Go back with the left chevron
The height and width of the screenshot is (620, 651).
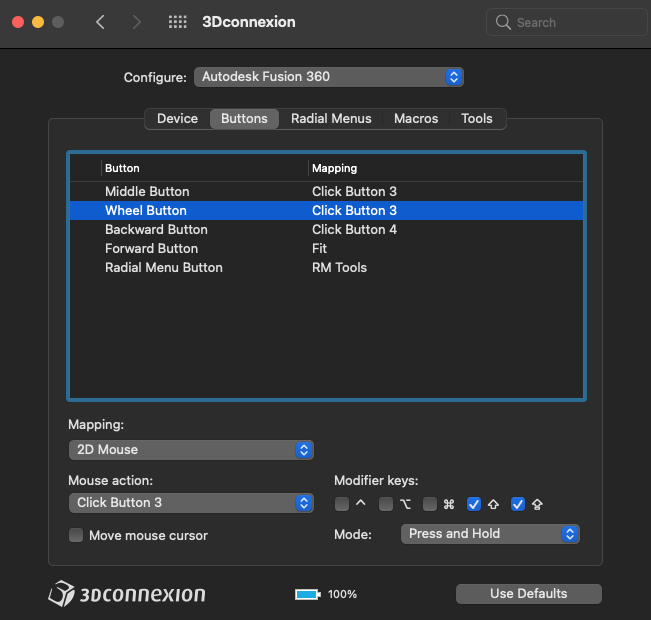coord(100,22)
